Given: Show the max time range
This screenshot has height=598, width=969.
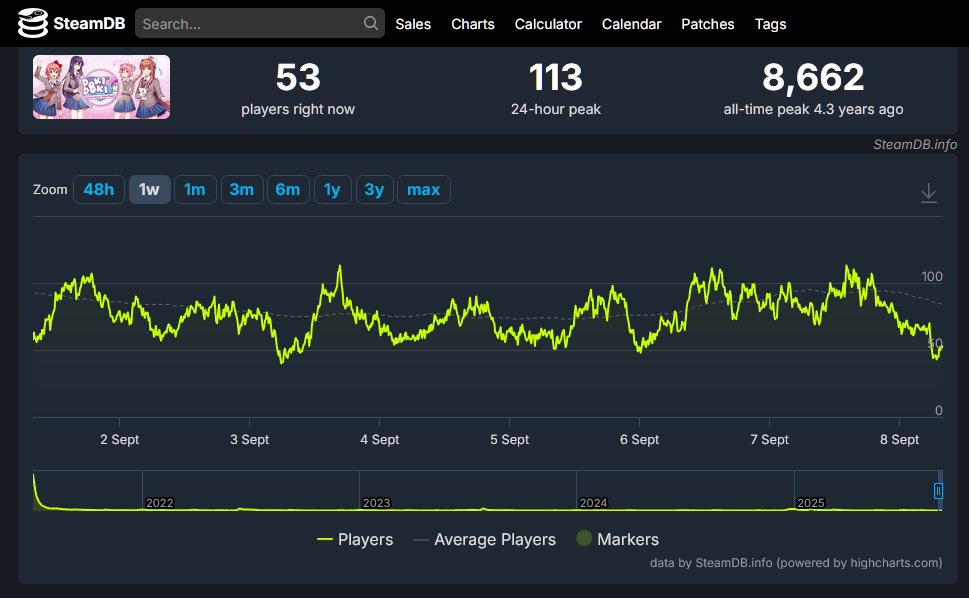Looking at the screenshot, I should coord(423,190).
